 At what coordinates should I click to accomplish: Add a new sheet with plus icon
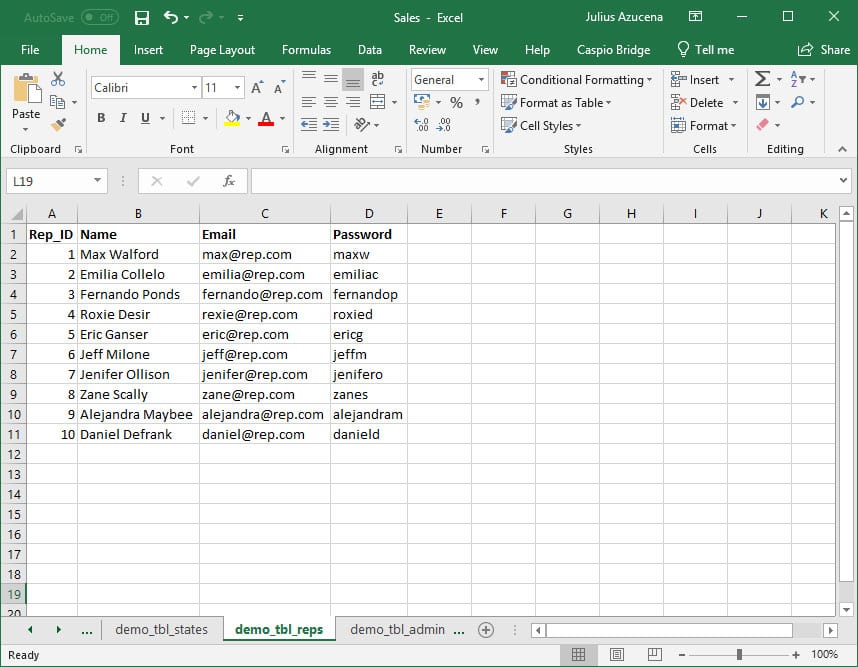coord(486,630)
